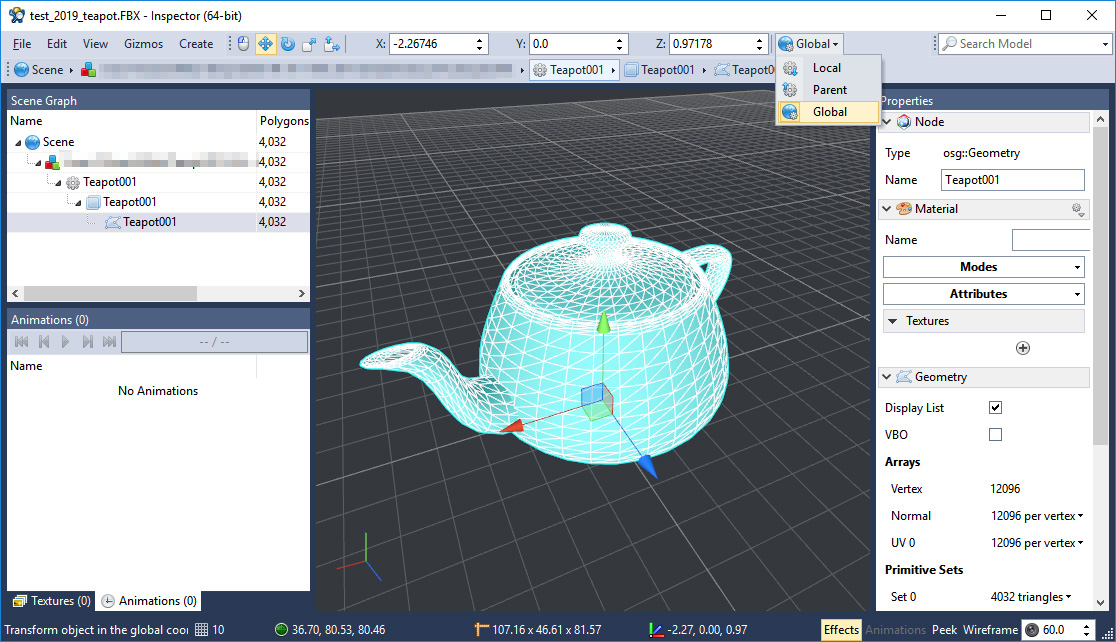This screenshot has height=642, width=1116.
Task: Activate the Move gizmo tool
Action: pyautogui.click(x=266, y=44)
